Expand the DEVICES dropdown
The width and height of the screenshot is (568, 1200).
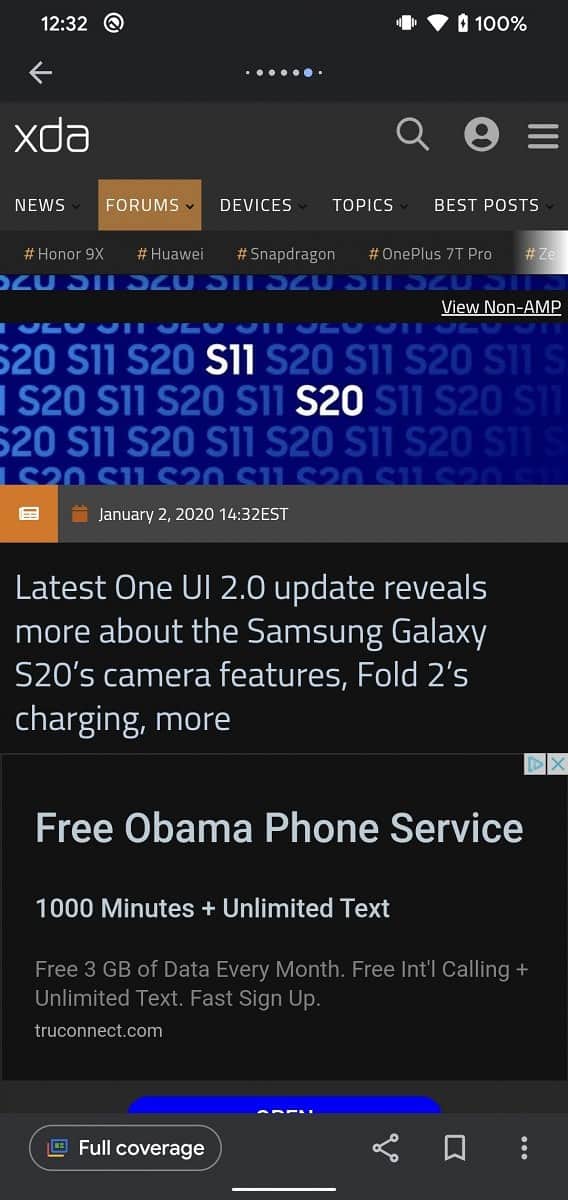pos(263,205)
